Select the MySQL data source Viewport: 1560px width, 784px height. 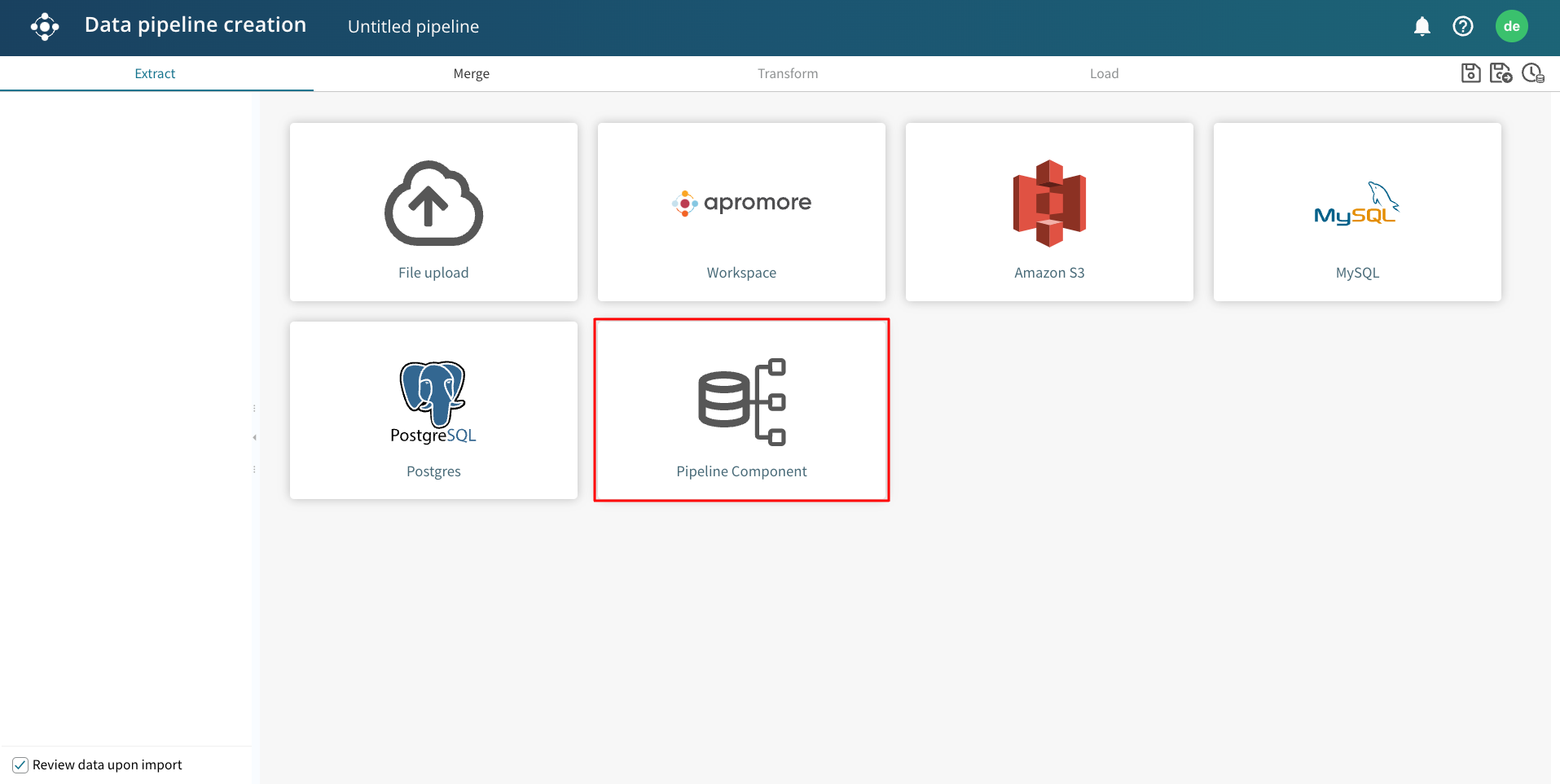(1357, 212)
